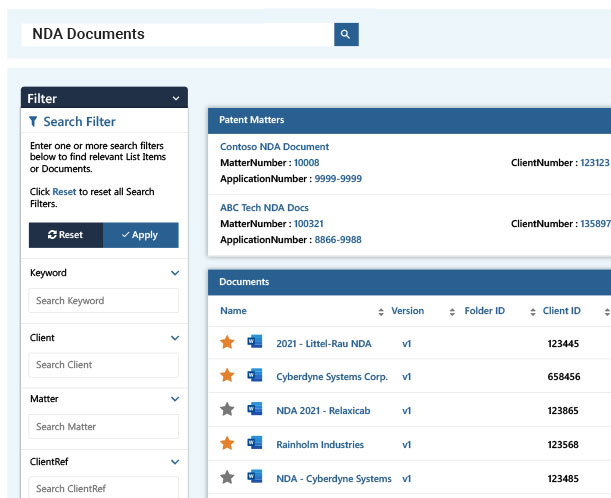Click the NDA Documents search box
611x498 pixels.
point(178,34)
